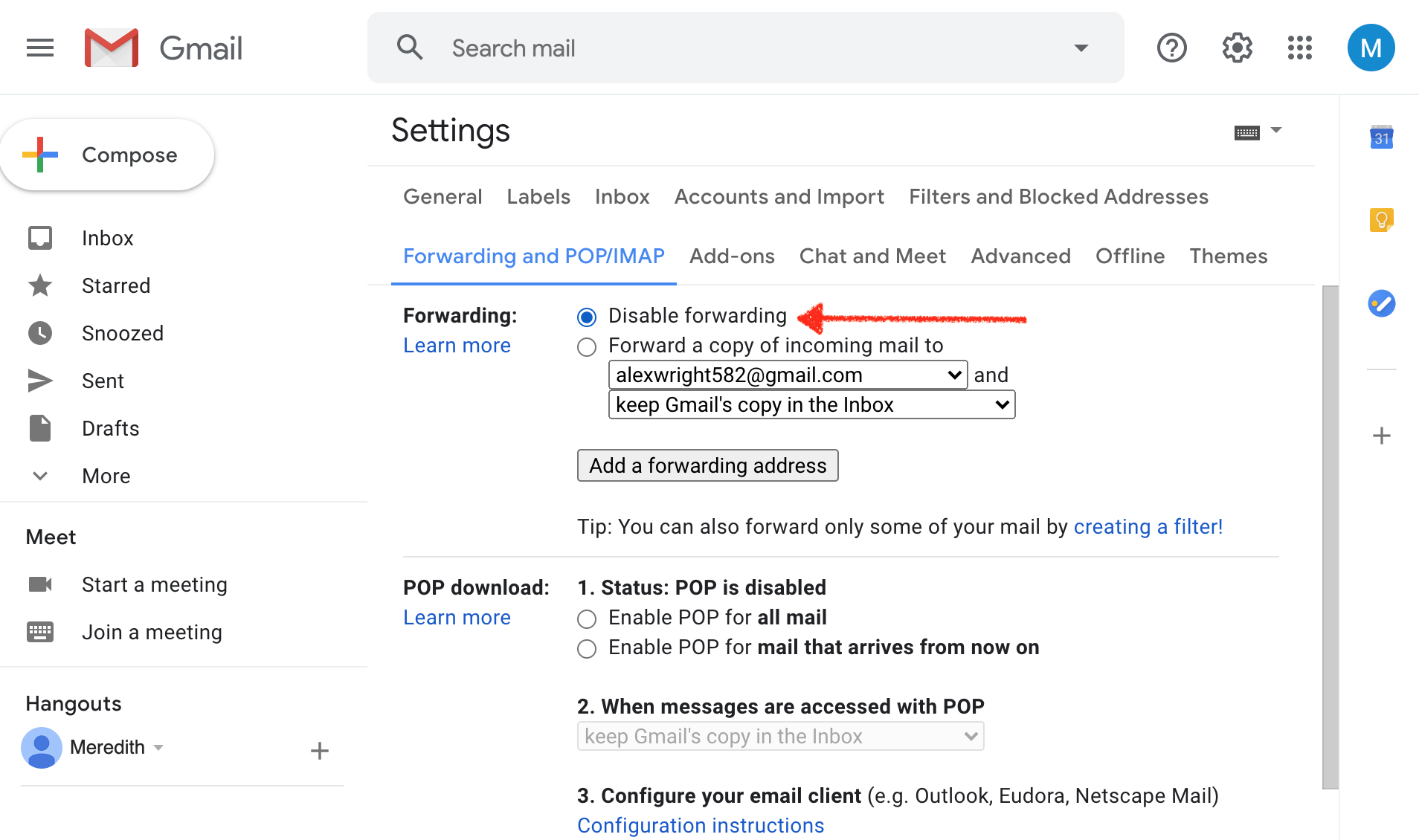Image resolution: width=1419 pixels, height=840 pixels.
Task: Click the Gmail wordmark text
Action: tap(201, 48)
